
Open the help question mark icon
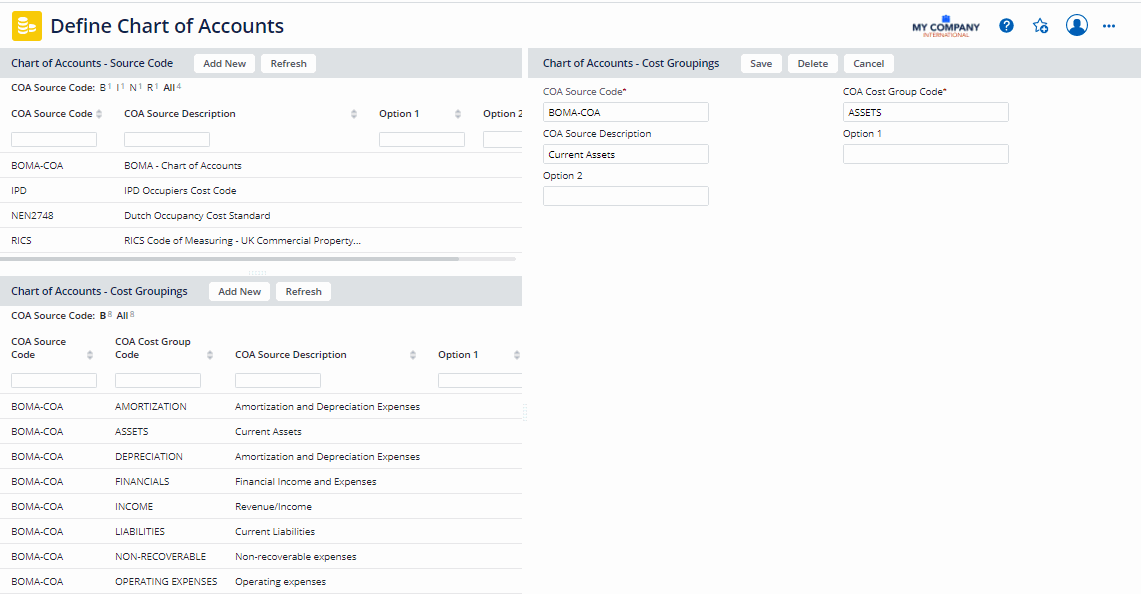(x=1006, y=26)
